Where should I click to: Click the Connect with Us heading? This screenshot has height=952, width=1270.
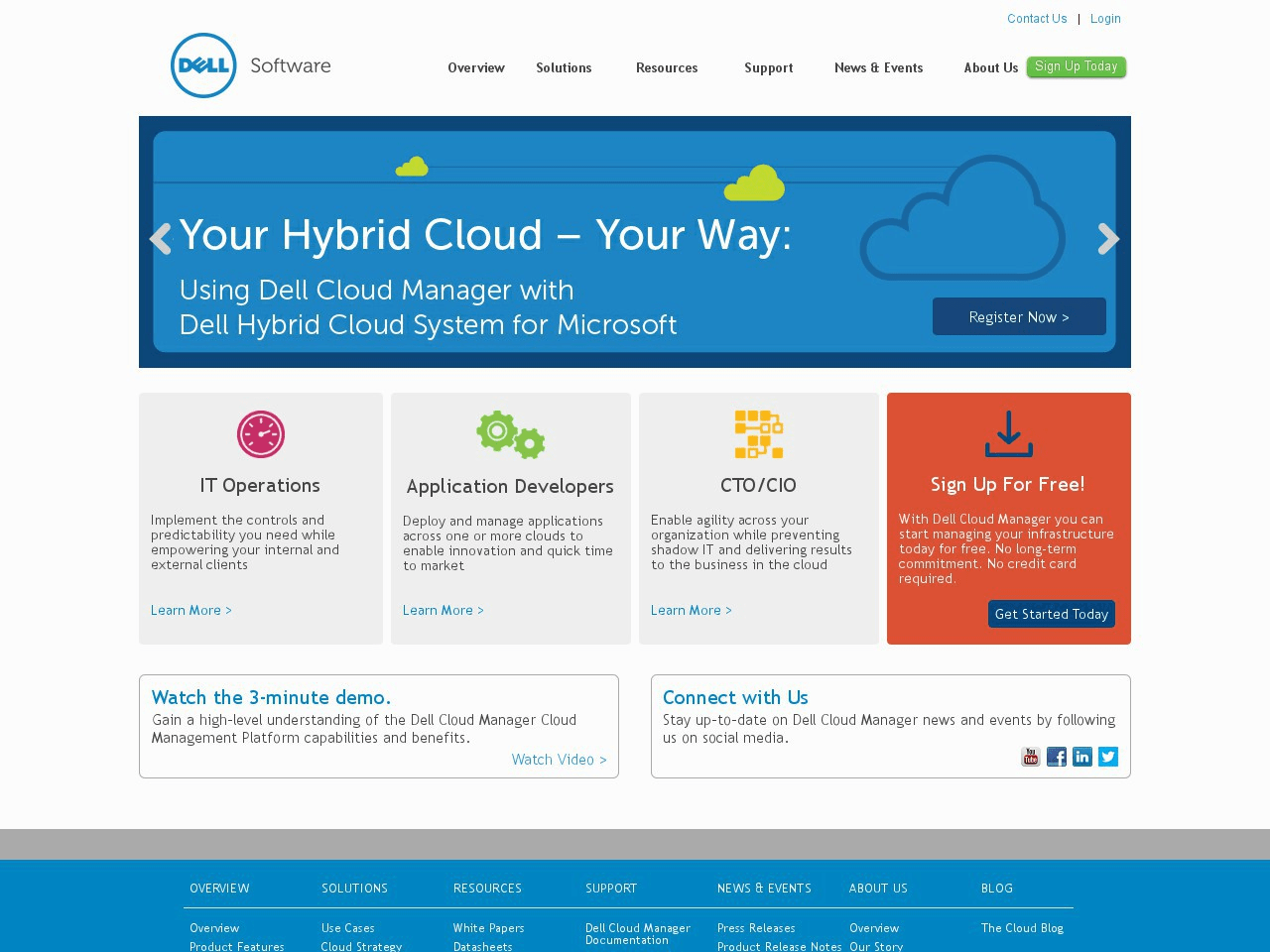pyautogui.click(x=735, y=697)
